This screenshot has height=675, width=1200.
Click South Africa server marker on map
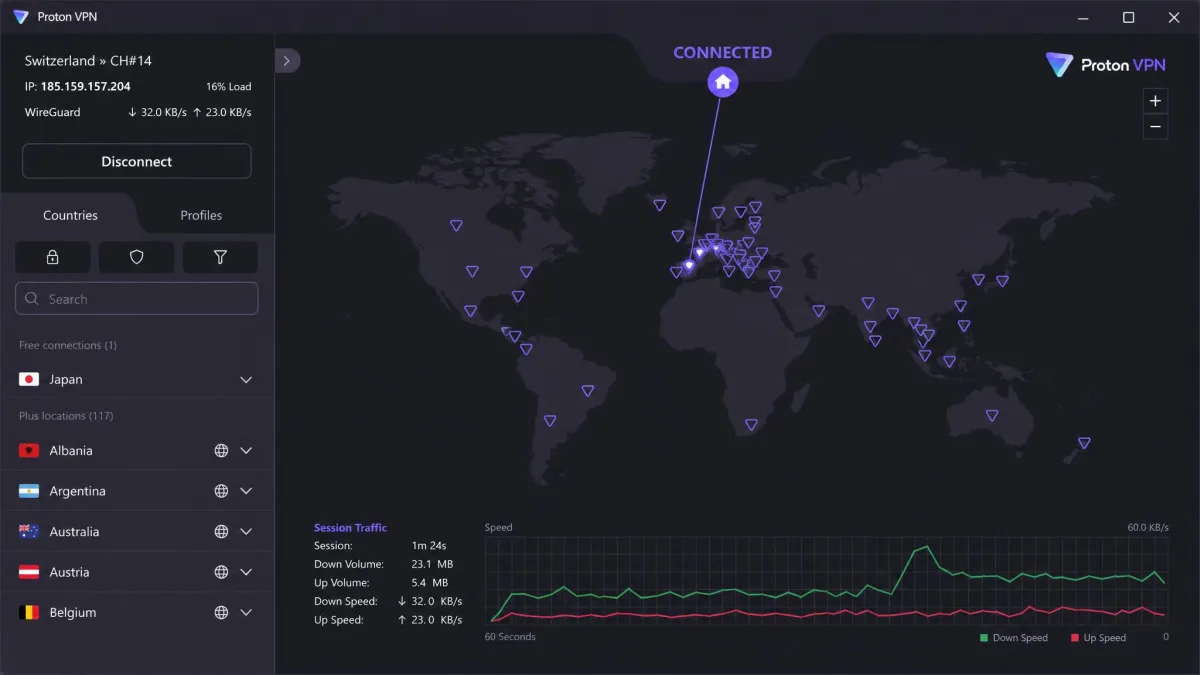[x=751, y=425]
